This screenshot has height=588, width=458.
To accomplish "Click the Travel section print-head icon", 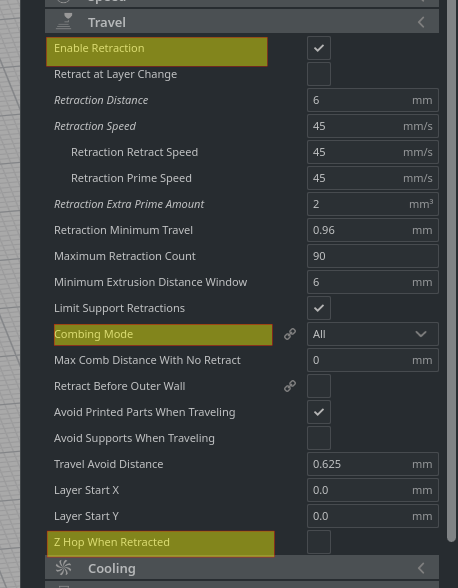I will pos(65,21).
